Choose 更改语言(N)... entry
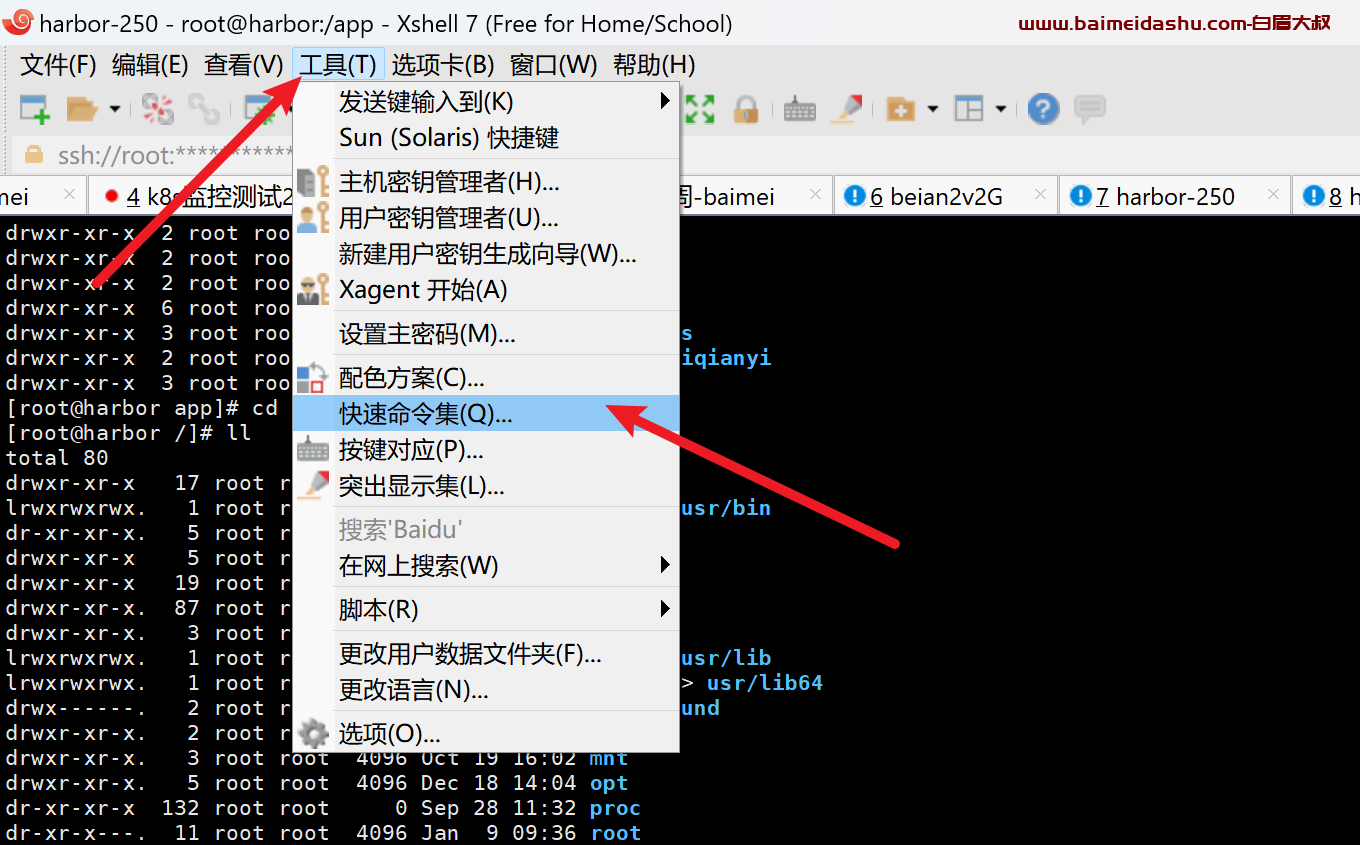Screen dimensions: 1360x845 486,690
